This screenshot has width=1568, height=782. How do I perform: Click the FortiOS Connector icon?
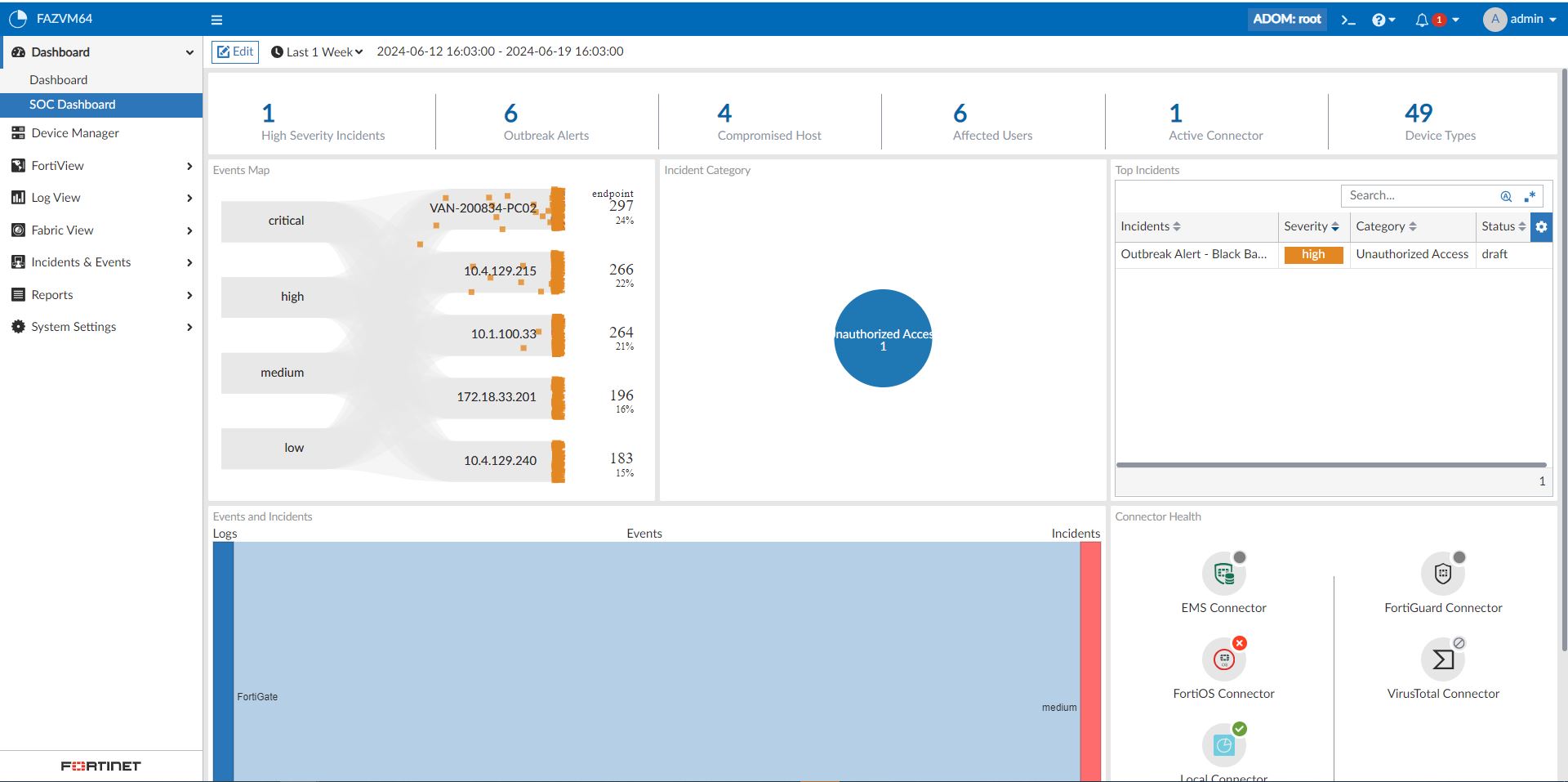(1223, 659)
